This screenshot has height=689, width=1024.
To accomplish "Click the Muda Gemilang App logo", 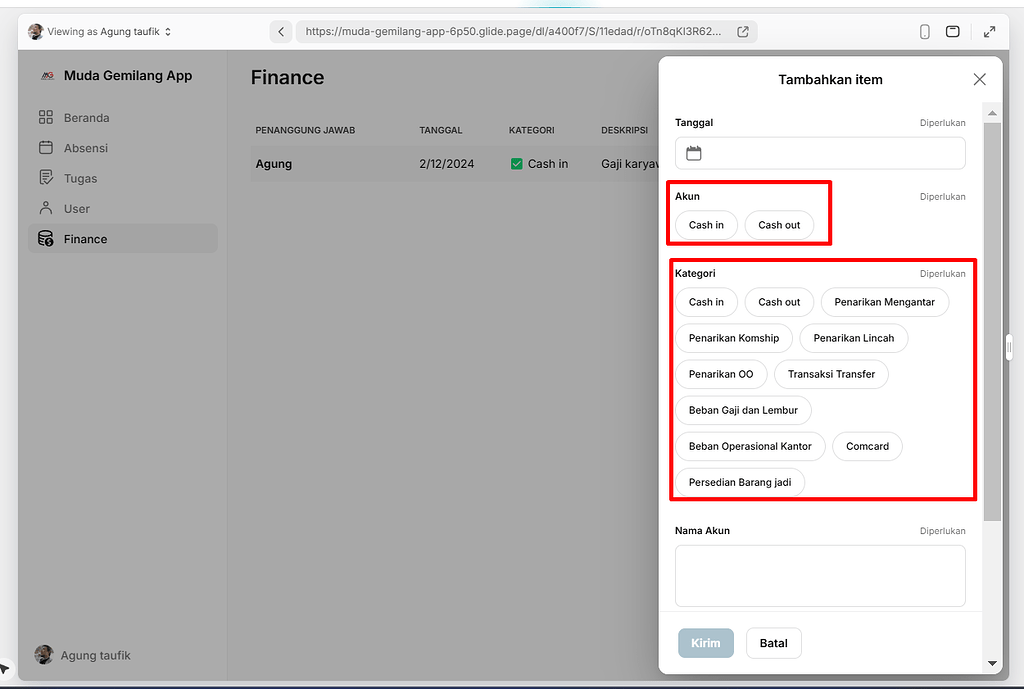I will (49, 75).
